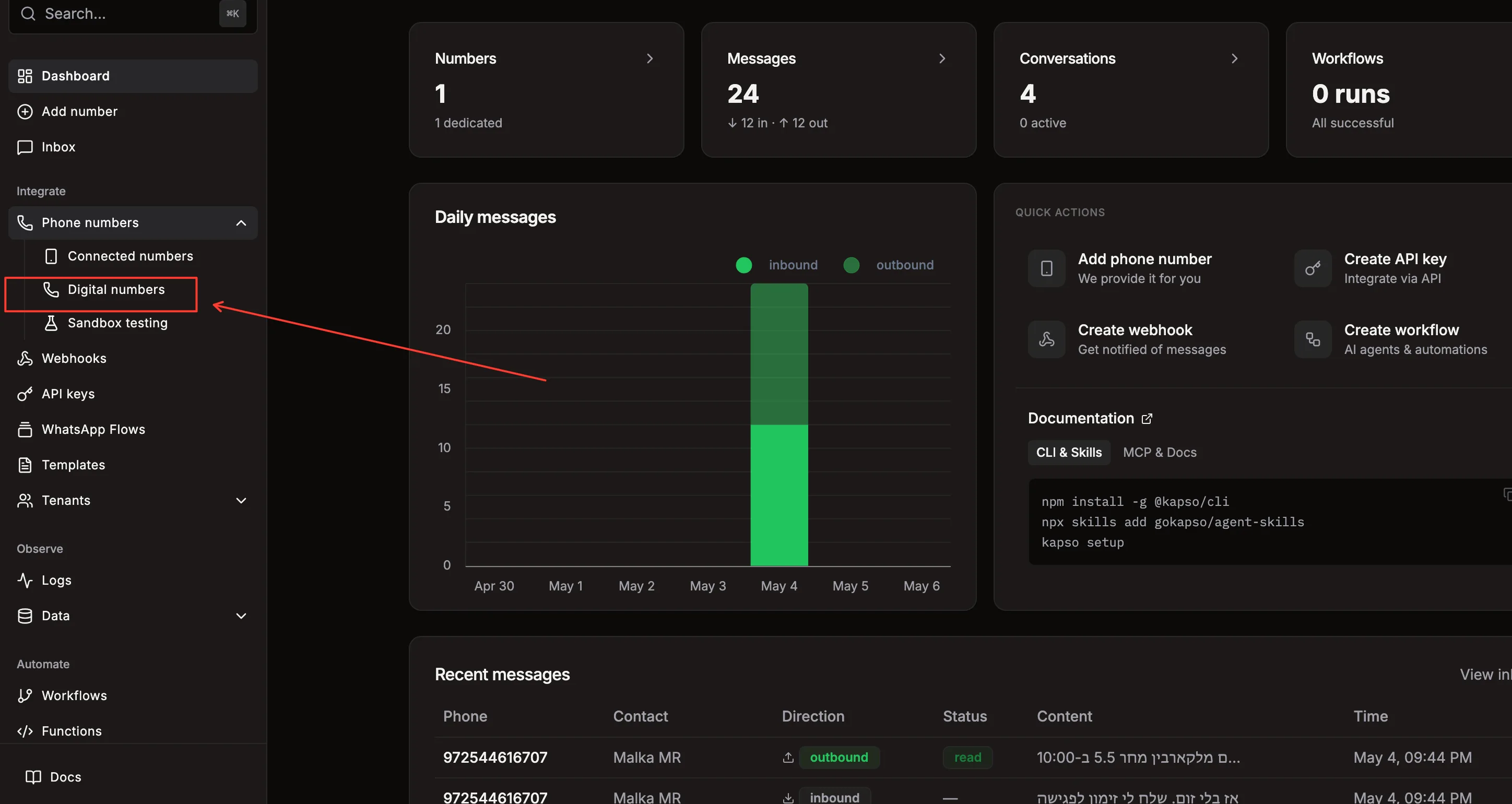Click the Connected numbers device icon
The height and width of the screenshot is (804, 1512).
pos(51,256)
